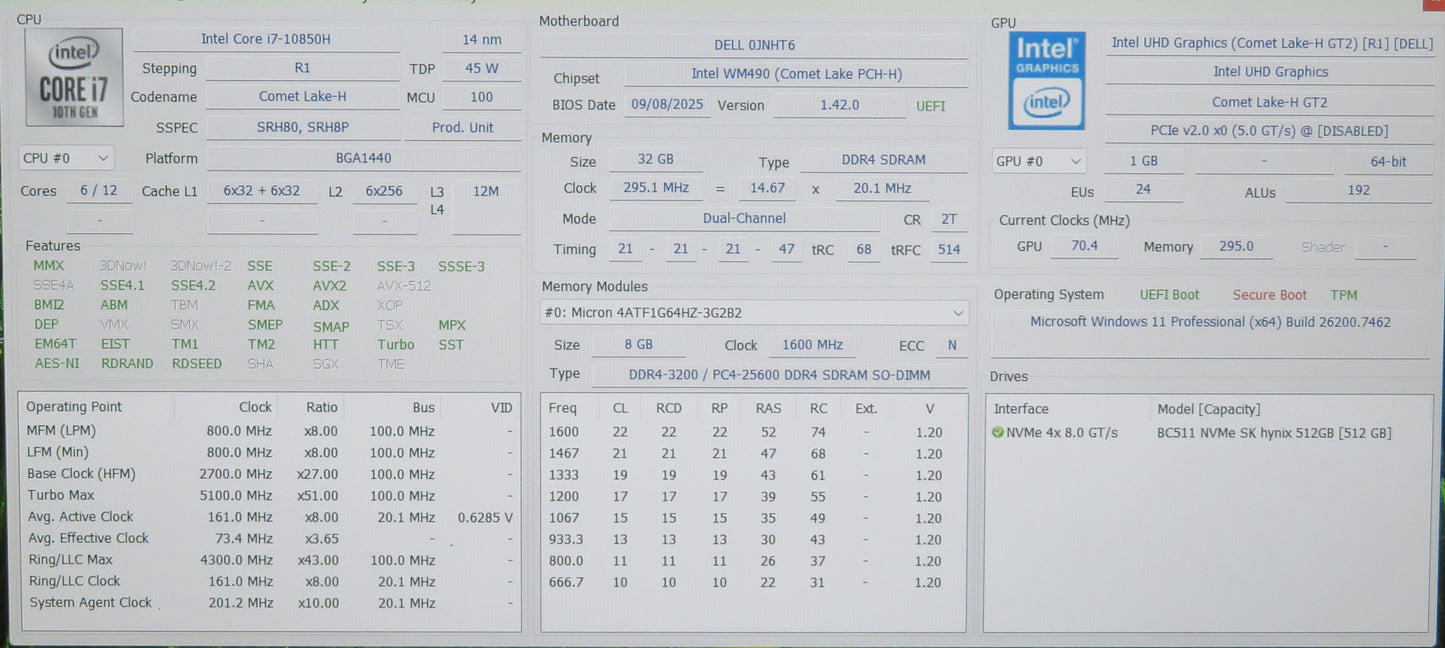Click the green NVMe drive status icon
This screenshot has height=648, width=1445.
point(997,433)
